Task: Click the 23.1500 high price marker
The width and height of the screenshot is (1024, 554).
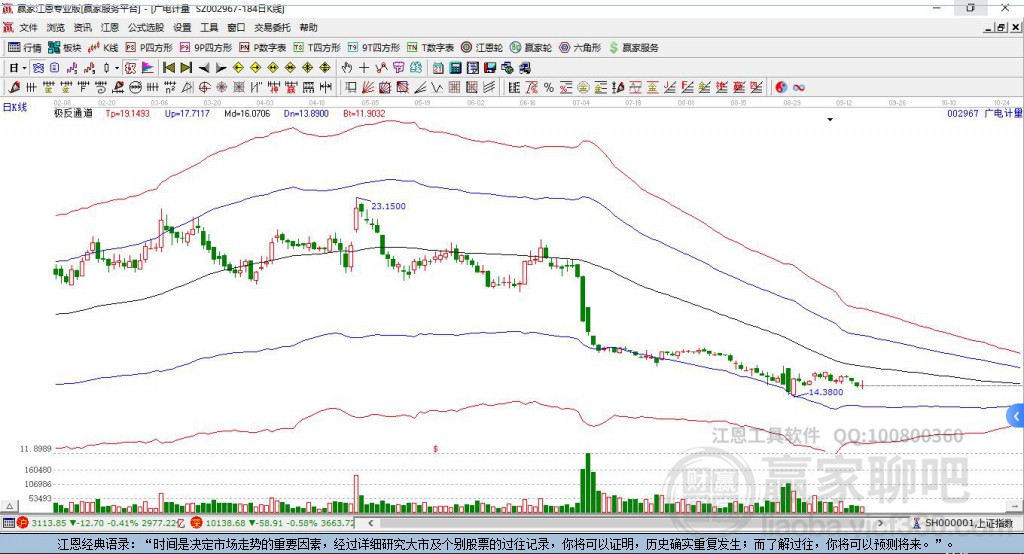Action: coord(389,206)
